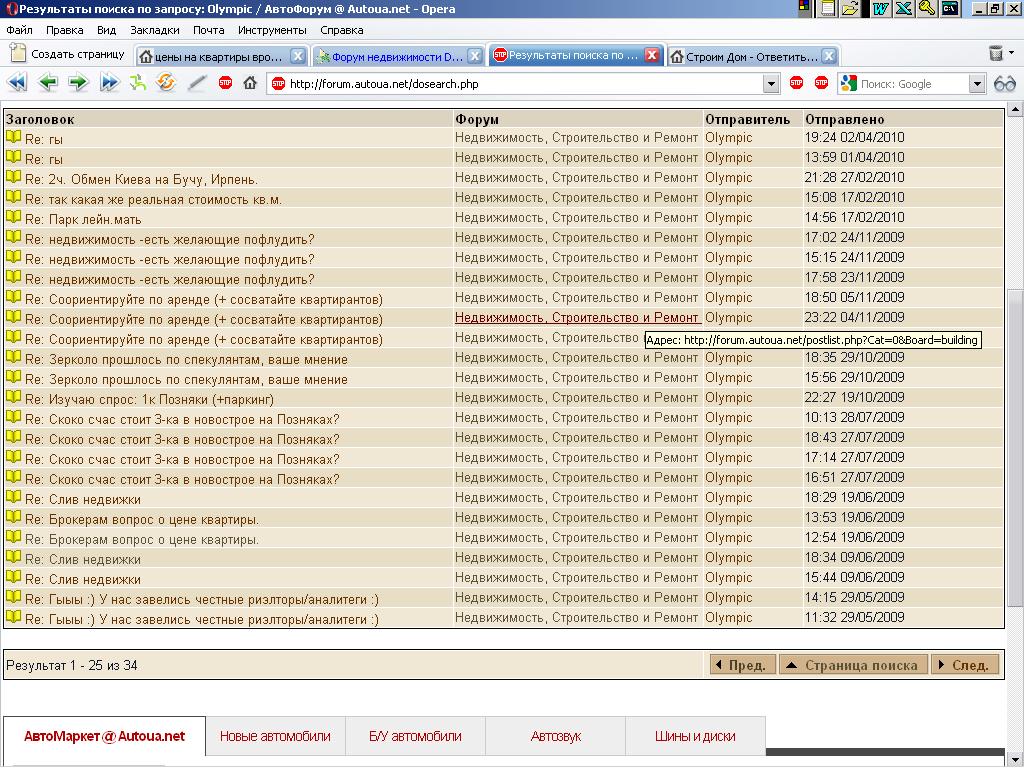
Task: Click the glasses view icon
Action: (1004, 84)
